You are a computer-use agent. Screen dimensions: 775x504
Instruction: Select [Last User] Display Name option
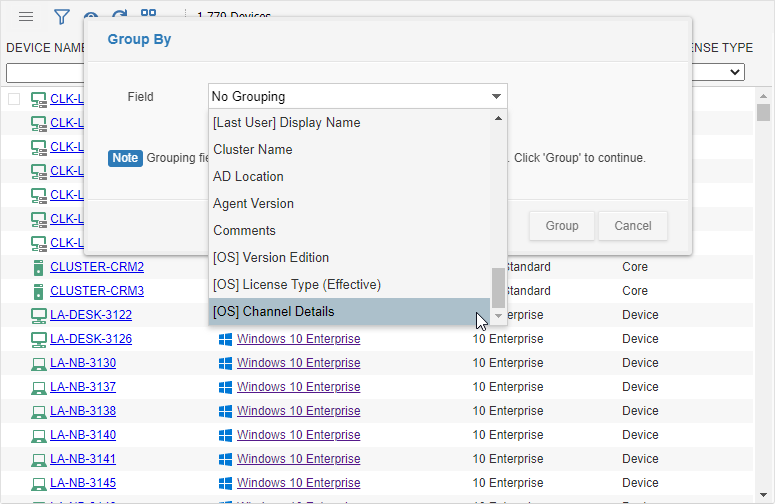point(349,123)
